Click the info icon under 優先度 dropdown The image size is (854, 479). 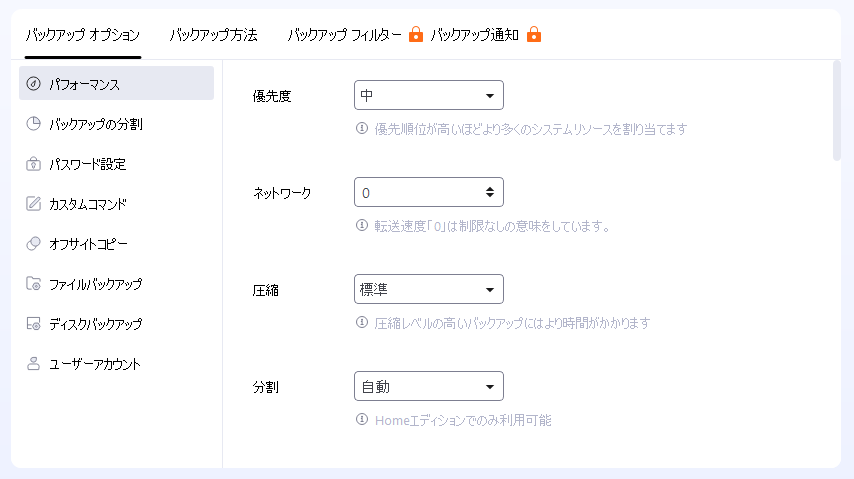pyautogui.click(x=362, y=128)
